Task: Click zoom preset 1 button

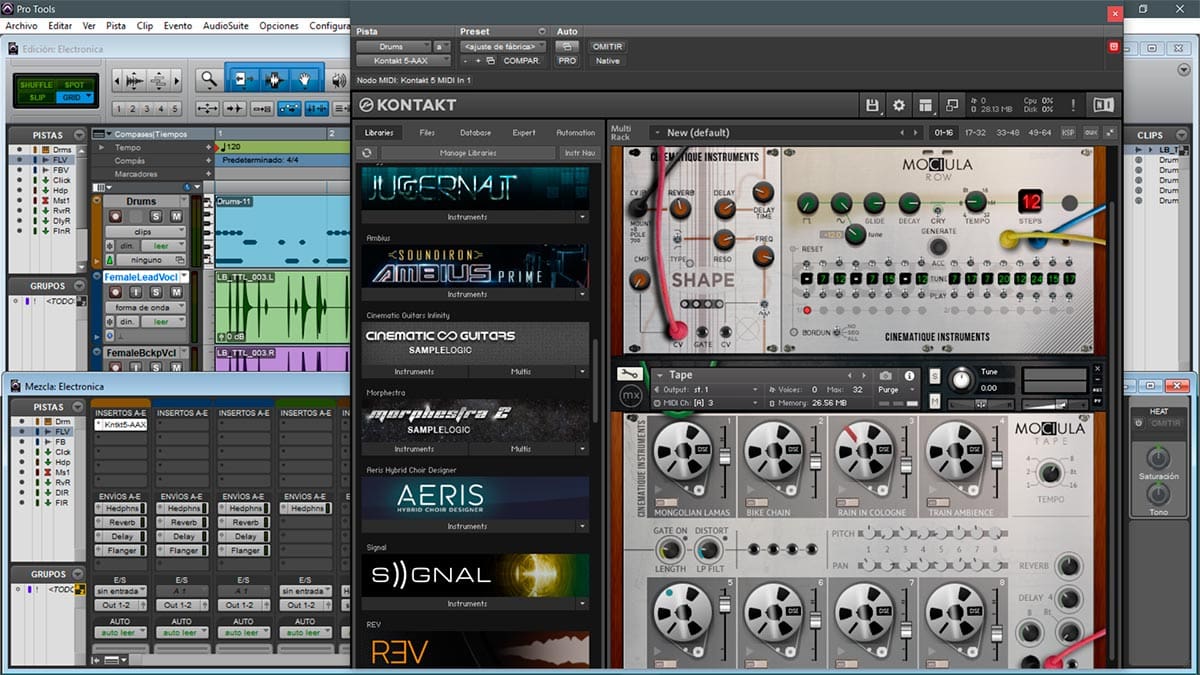Action: [x=118, y=108]
